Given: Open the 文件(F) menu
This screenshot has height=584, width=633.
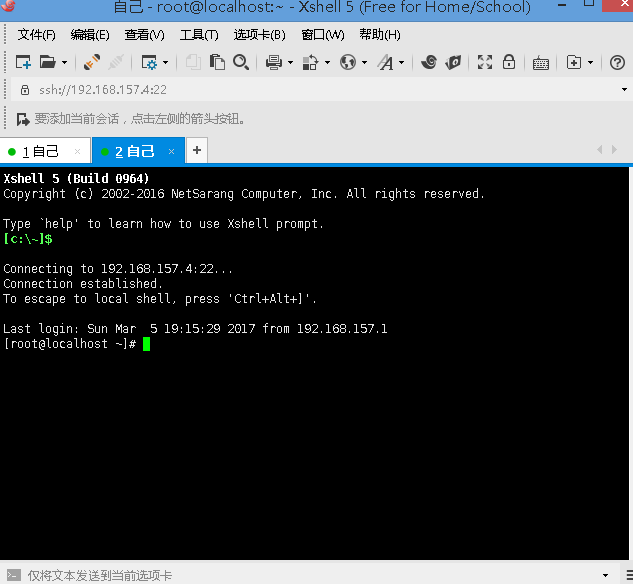Looking at the screenshot, I should (x=36, y=35).
